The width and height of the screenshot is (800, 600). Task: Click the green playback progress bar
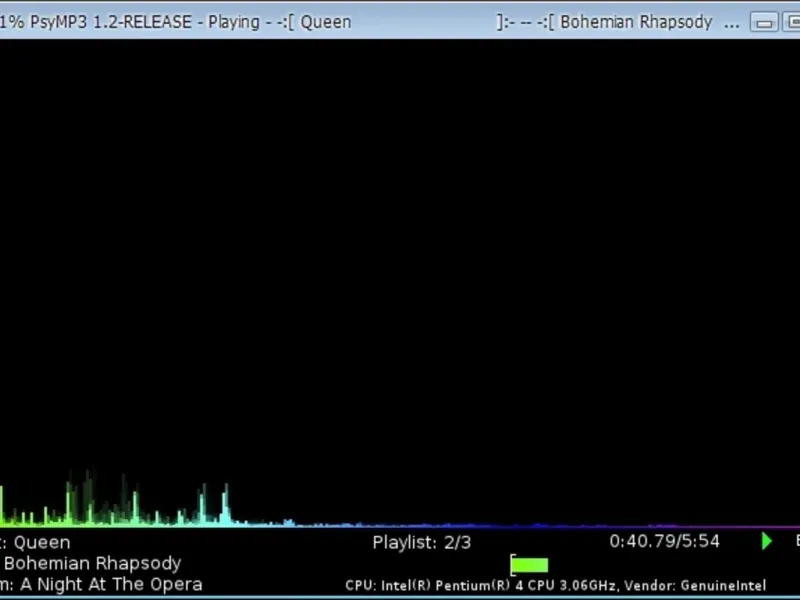click(529, 565)
